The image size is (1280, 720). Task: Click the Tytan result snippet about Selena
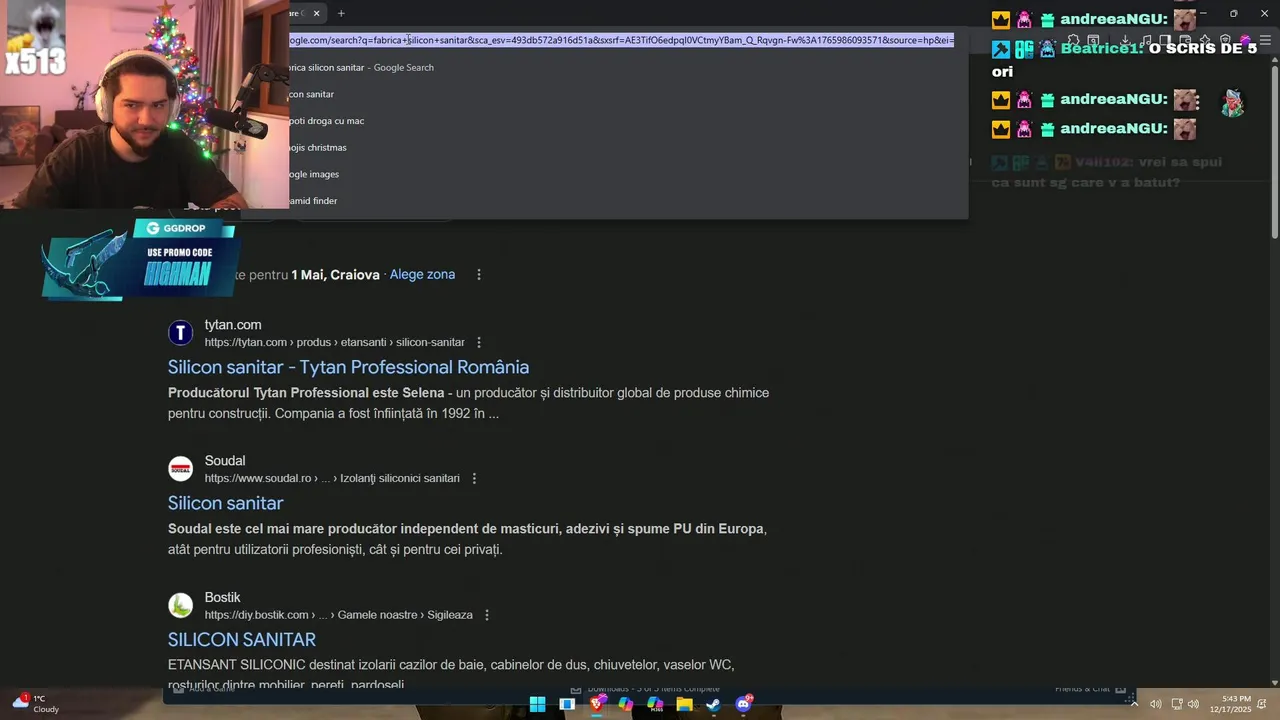(468, 403)
